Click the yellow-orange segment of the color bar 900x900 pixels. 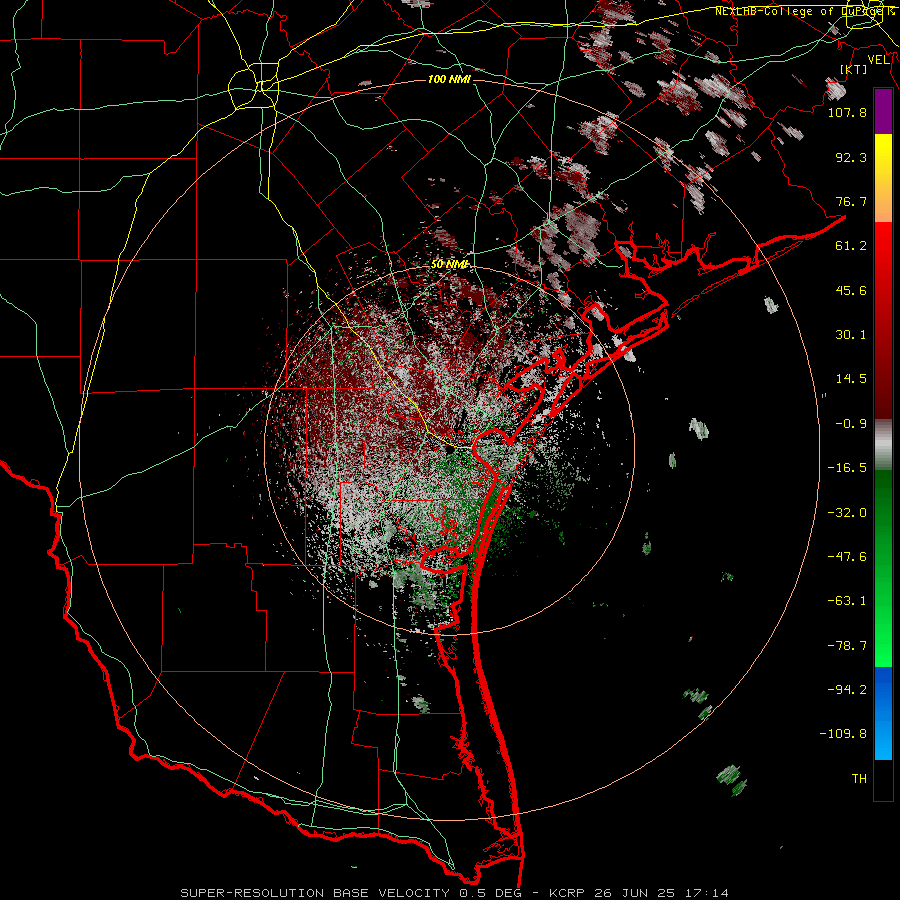tap(883, 178)
